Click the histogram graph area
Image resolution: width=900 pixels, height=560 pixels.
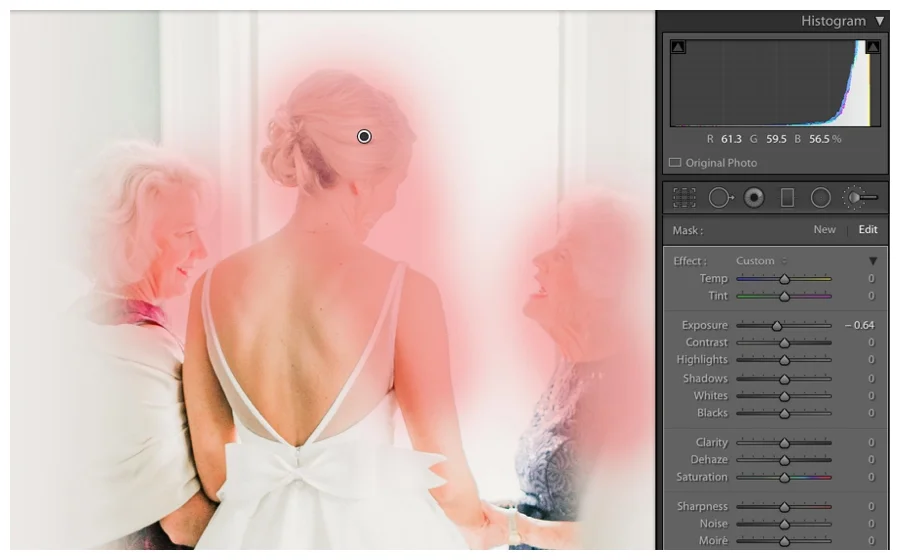coord(775,83)
